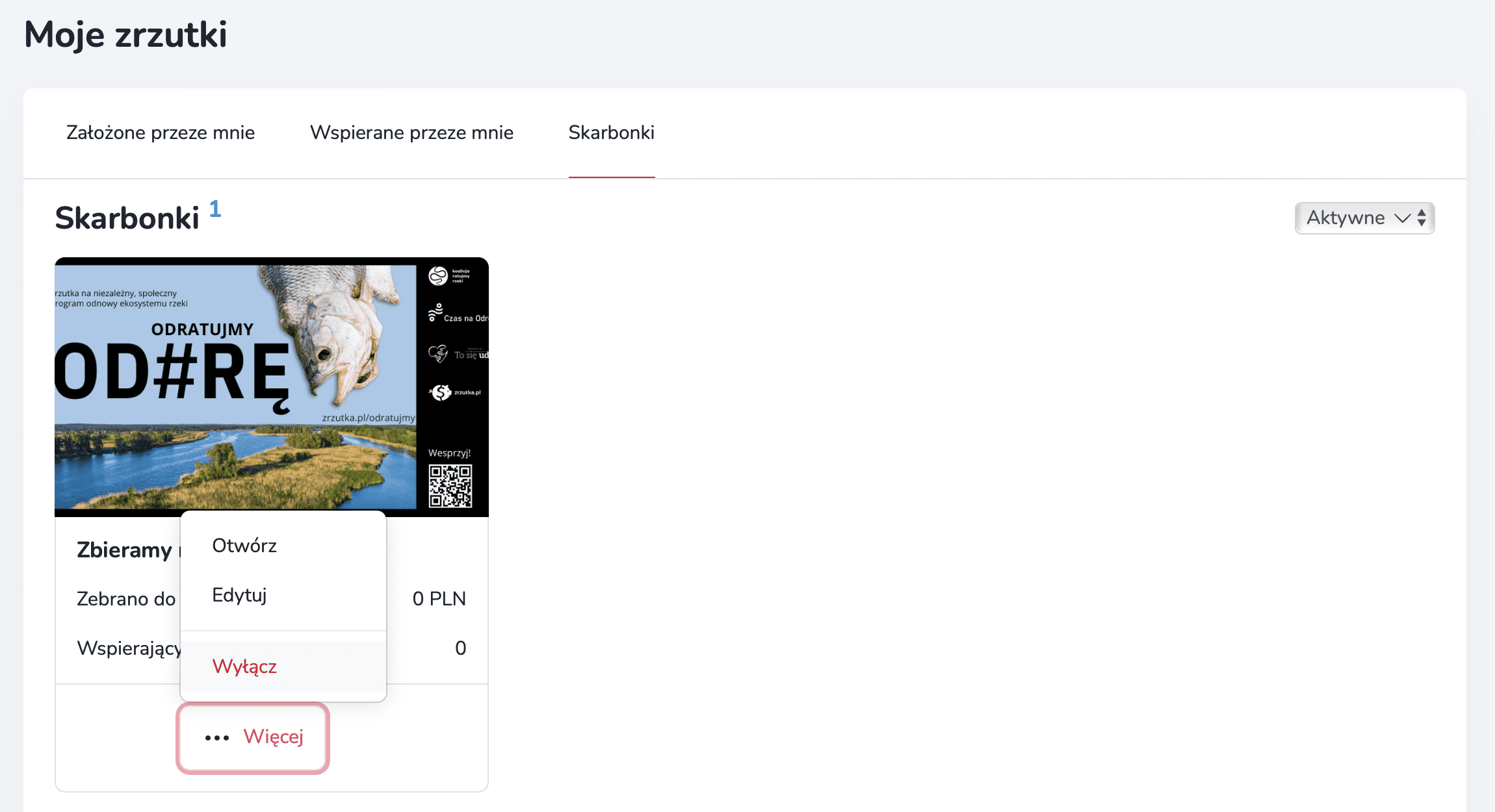Screen dimensions: 1495x812
Task: Switch to Wspierane przeze mnie tab
Action: tap(411, 133)
